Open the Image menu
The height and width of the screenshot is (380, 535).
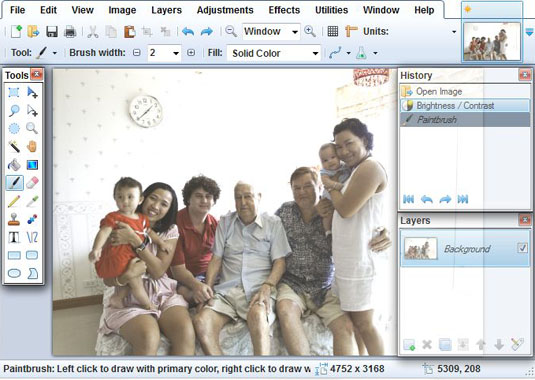click(x=122, y=10)
